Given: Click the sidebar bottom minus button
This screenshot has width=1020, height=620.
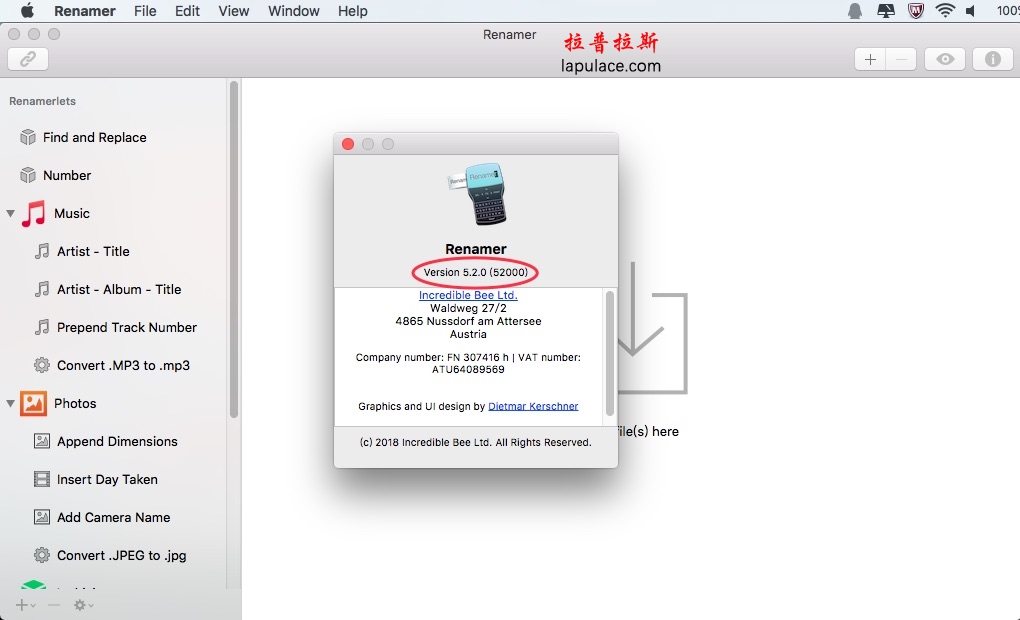Looking at the screenshot, I should (54, 605).
